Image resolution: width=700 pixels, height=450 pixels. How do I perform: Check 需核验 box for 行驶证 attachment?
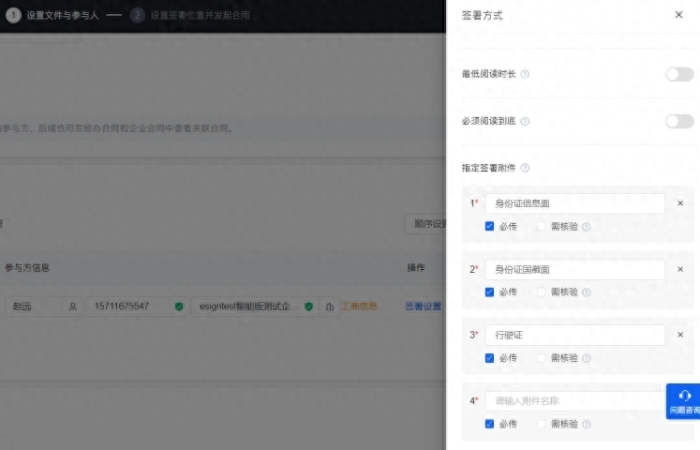541,358
